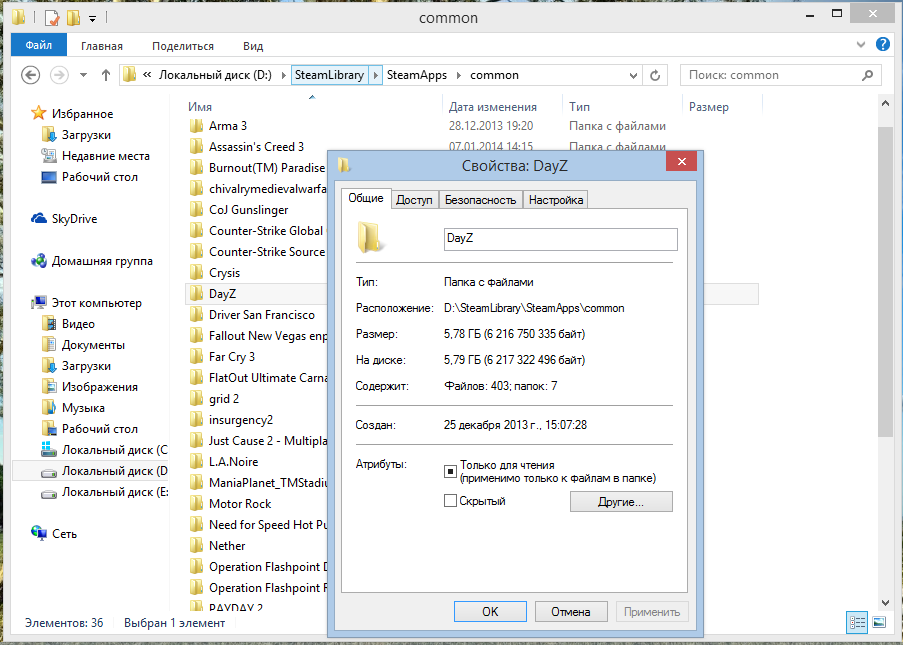Open the recent locations dropdown arrow
The height and width of the screenshot is (645, 903).
pos(84,75)
